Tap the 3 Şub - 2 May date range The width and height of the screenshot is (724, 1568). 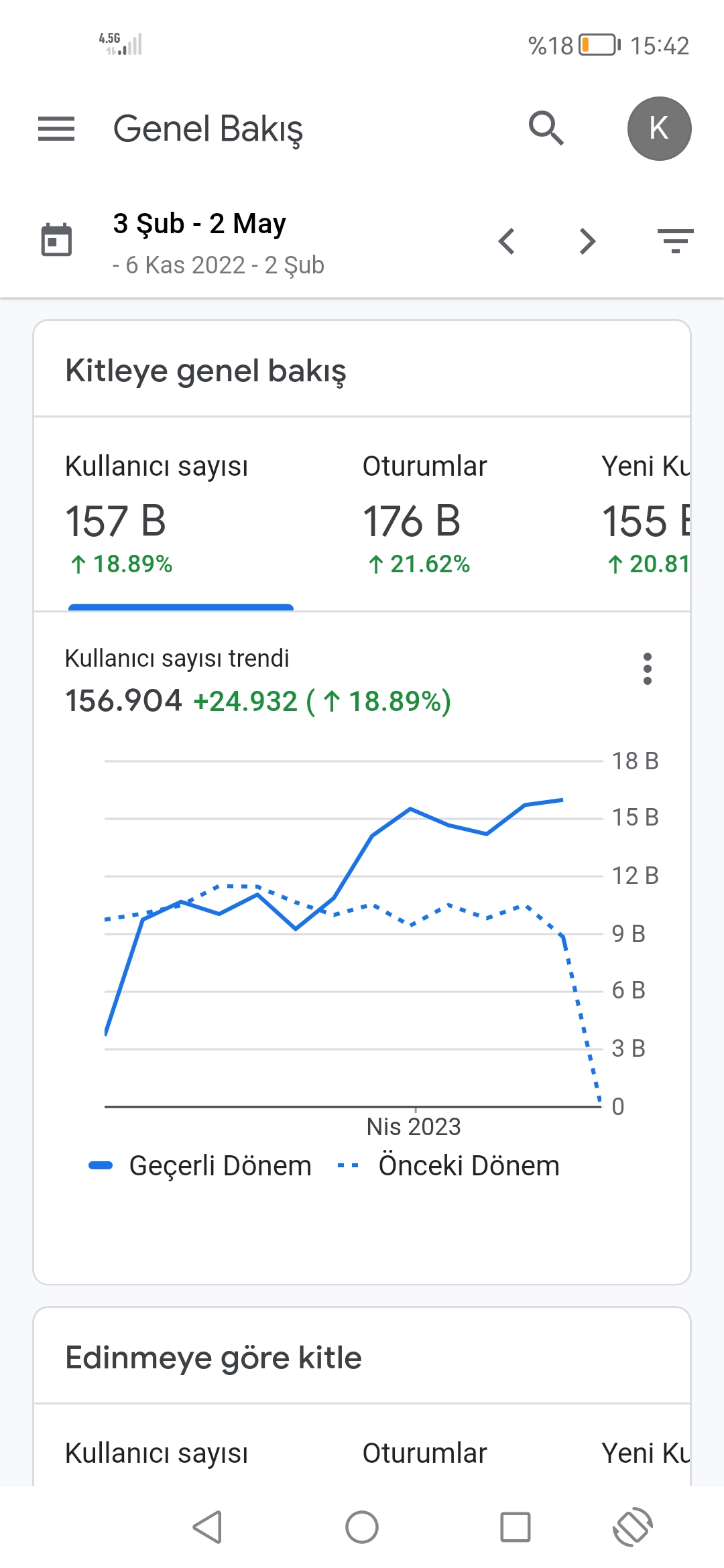[x=200, y=224]
